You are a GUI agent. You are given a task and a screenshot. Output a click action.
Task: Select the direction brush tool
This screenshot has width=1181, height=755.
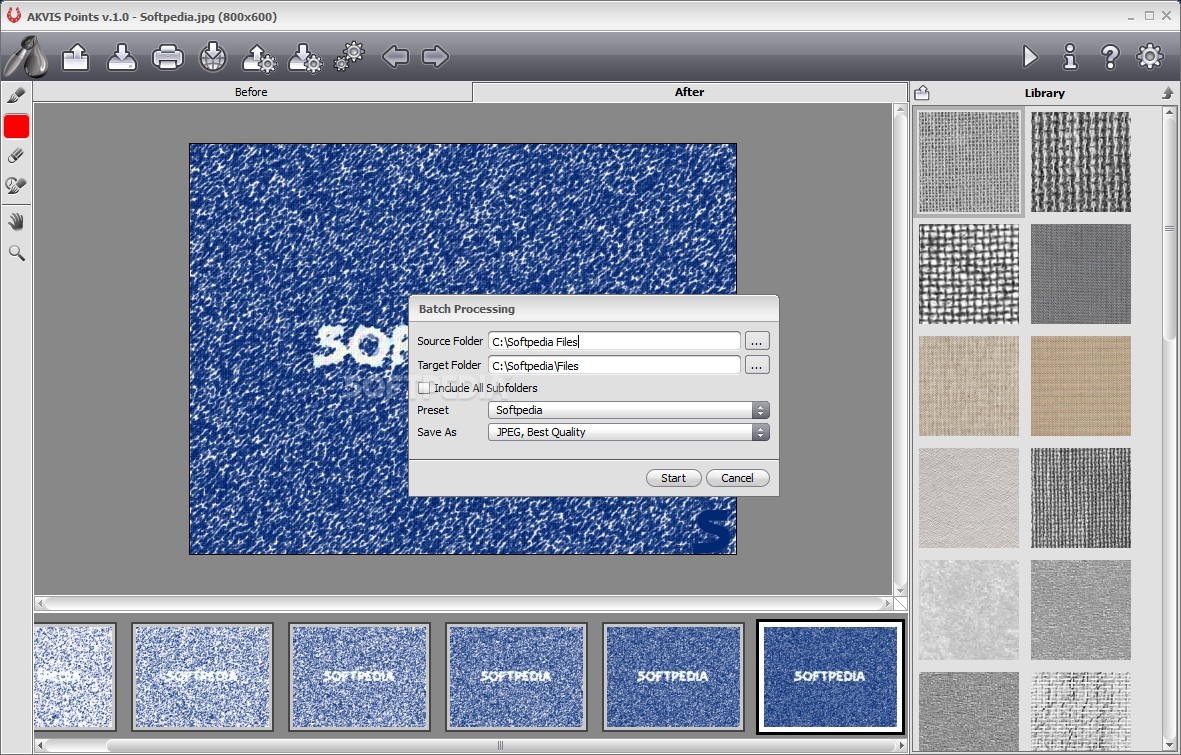[17, 95]
